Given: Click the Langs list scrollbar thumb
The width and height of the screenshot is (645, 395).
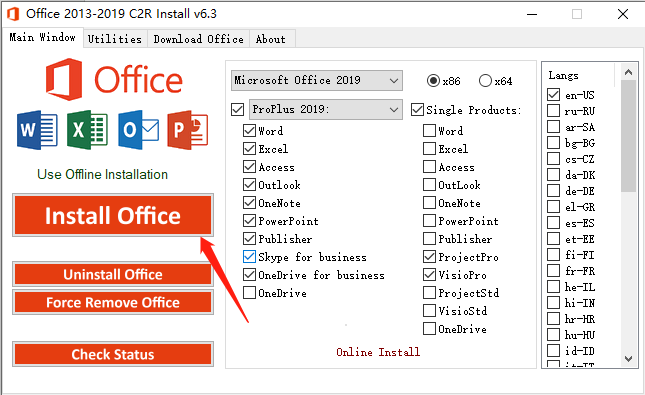Looking at the screenshot, I should coord(629,136).
